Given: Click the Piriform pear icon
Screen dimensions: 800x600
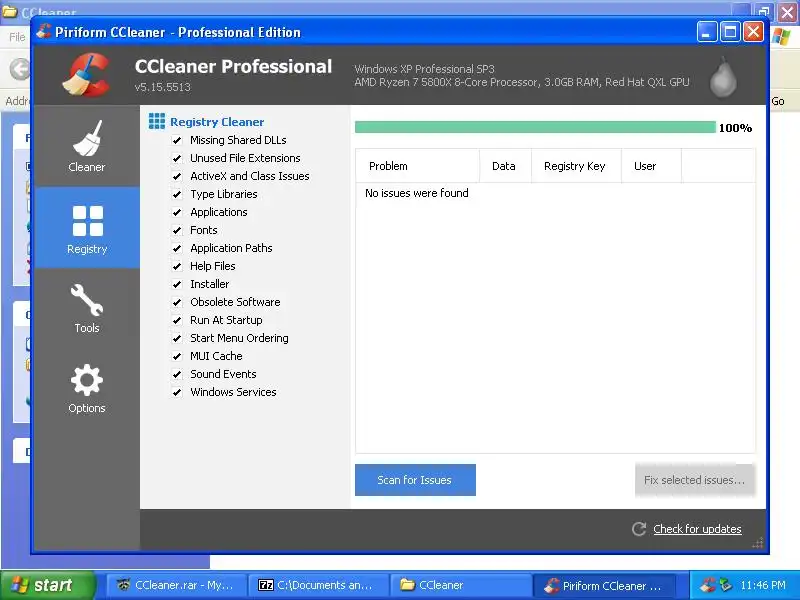Looking at the screenshot, I should [723, 77].
